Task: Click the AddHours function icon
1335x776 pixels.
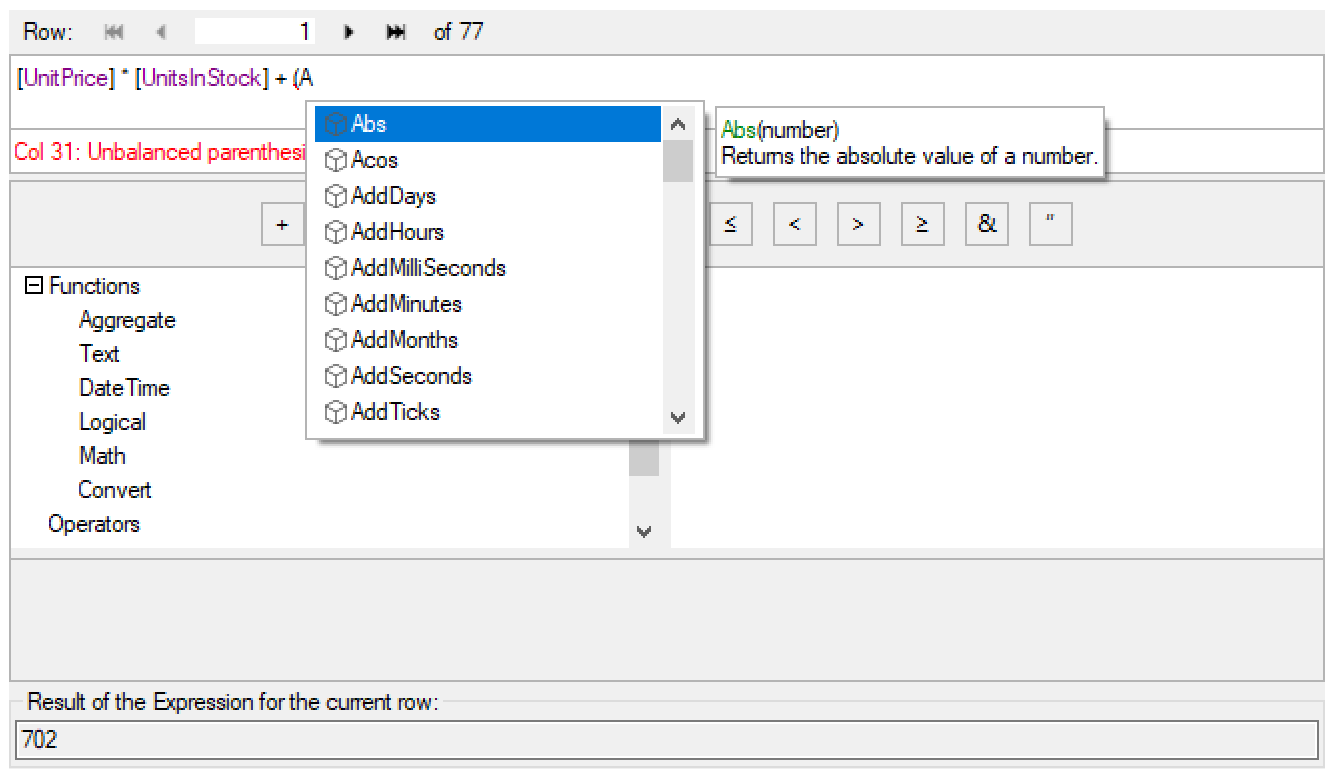Action: [335, 231]
